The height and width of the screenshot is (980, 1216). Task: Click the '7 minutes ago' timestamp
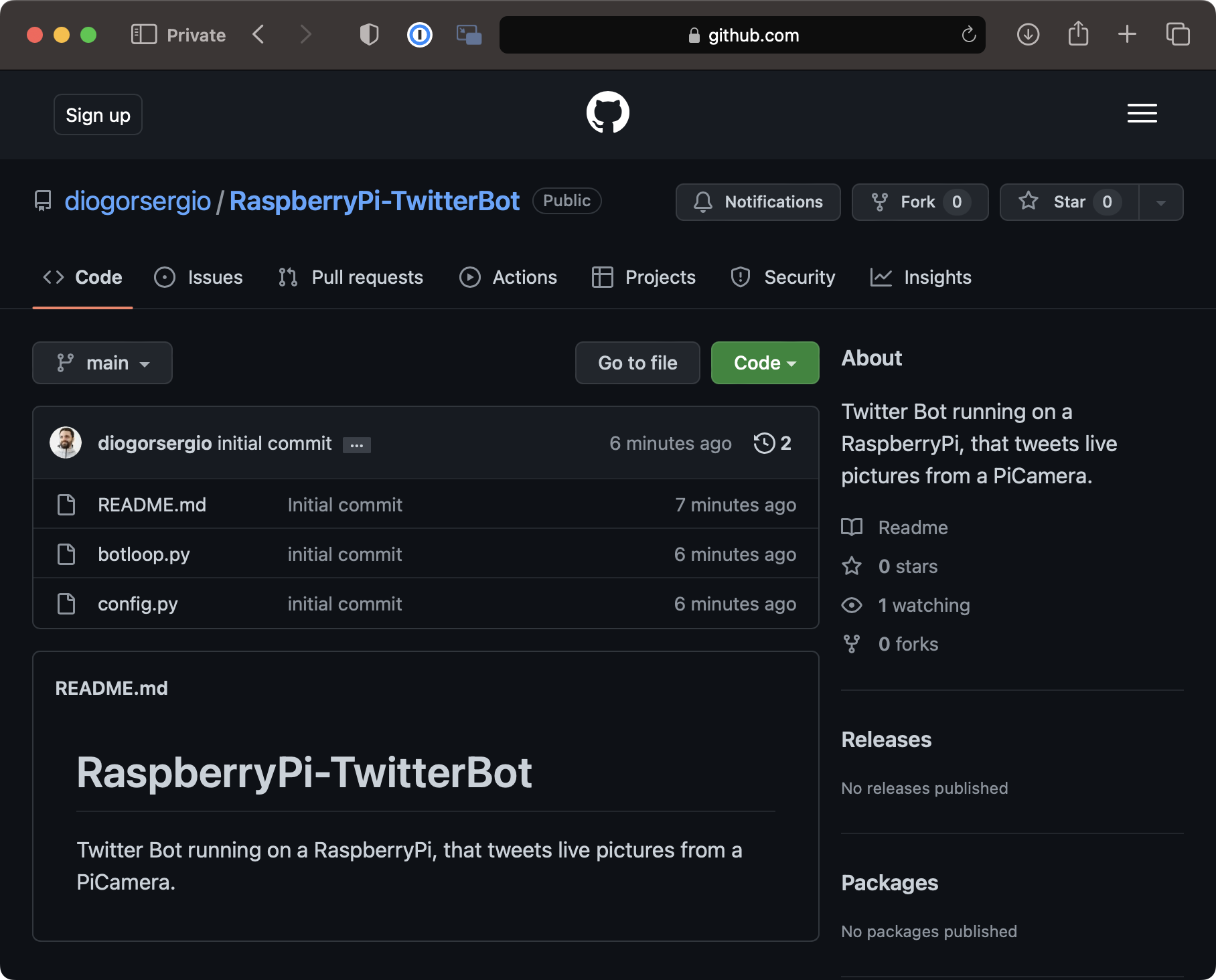735,505
